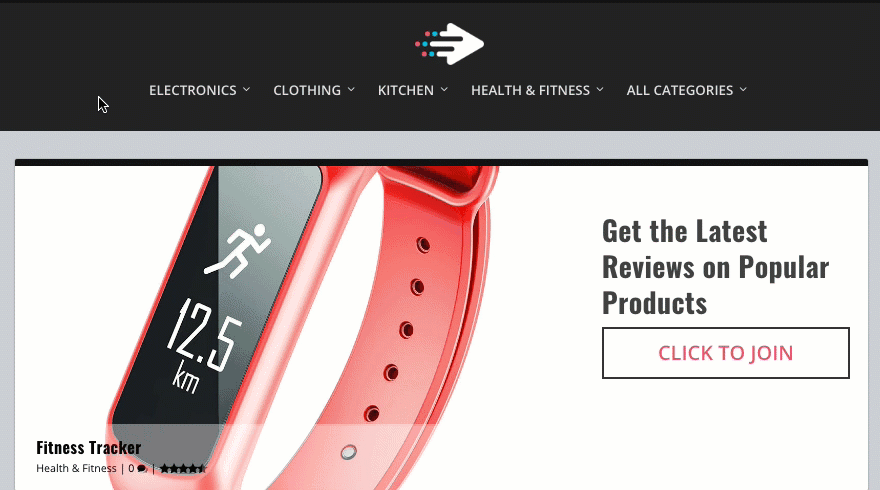This screenshot has height=490, width=880.
Task: Follow the Health & Fitness category link under title
Action: coord(76,468)
